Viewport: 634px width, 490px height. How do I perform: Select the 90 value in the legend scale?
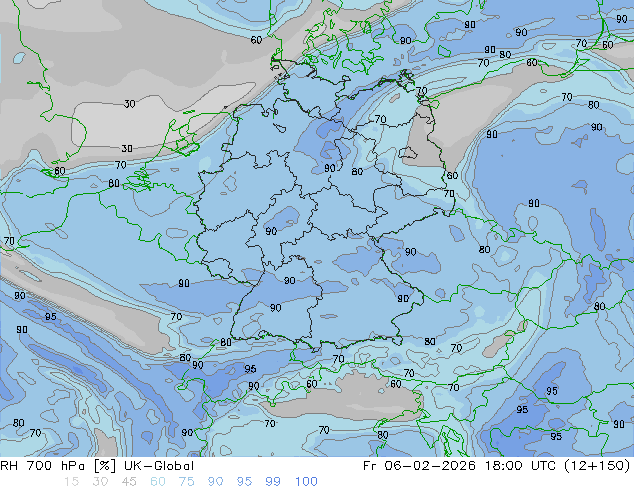[215, 482]
